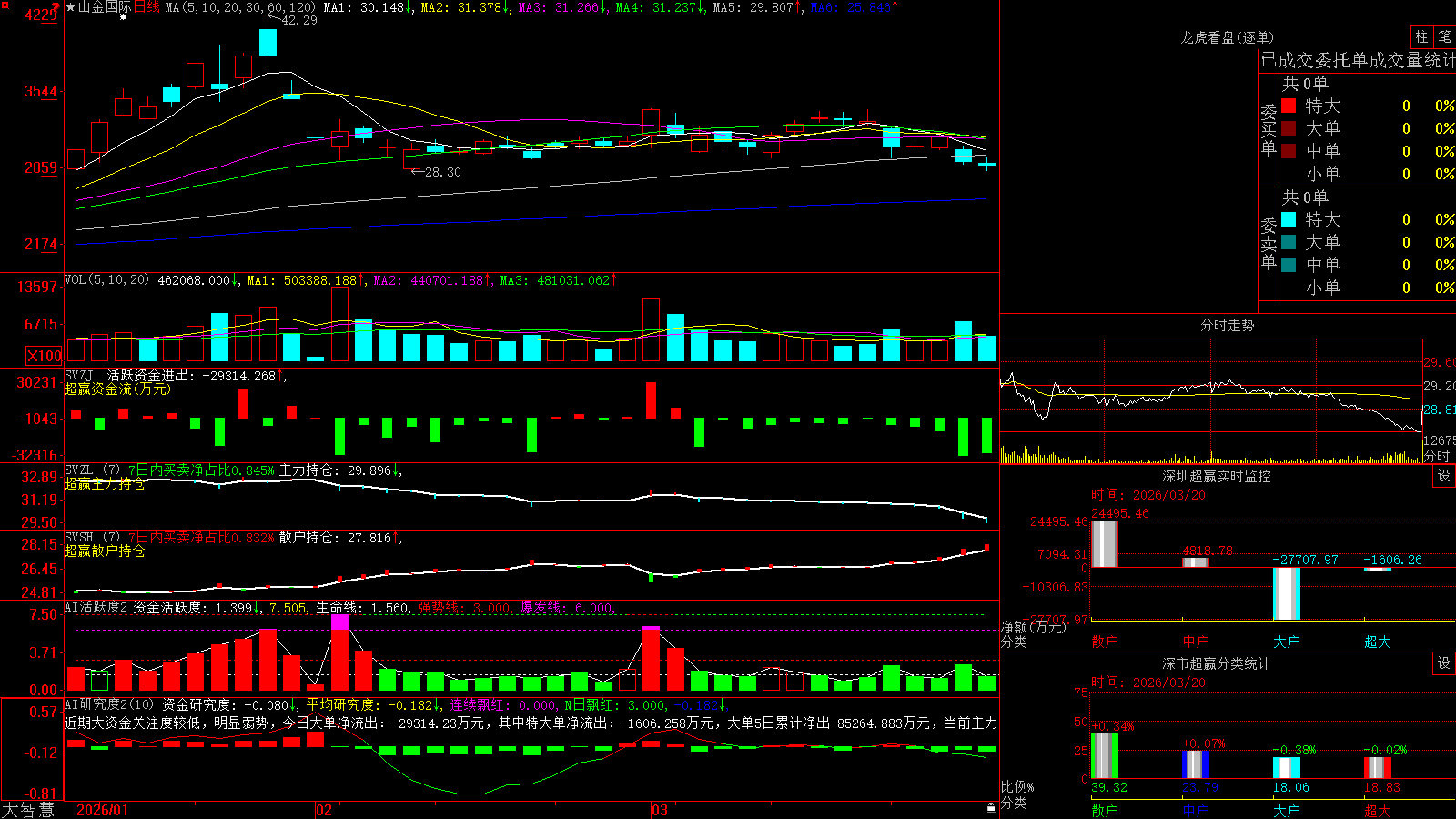Click the 4818.78 中户 bar in real-time monitor
1456x819 pixels.
(1195, 562)
